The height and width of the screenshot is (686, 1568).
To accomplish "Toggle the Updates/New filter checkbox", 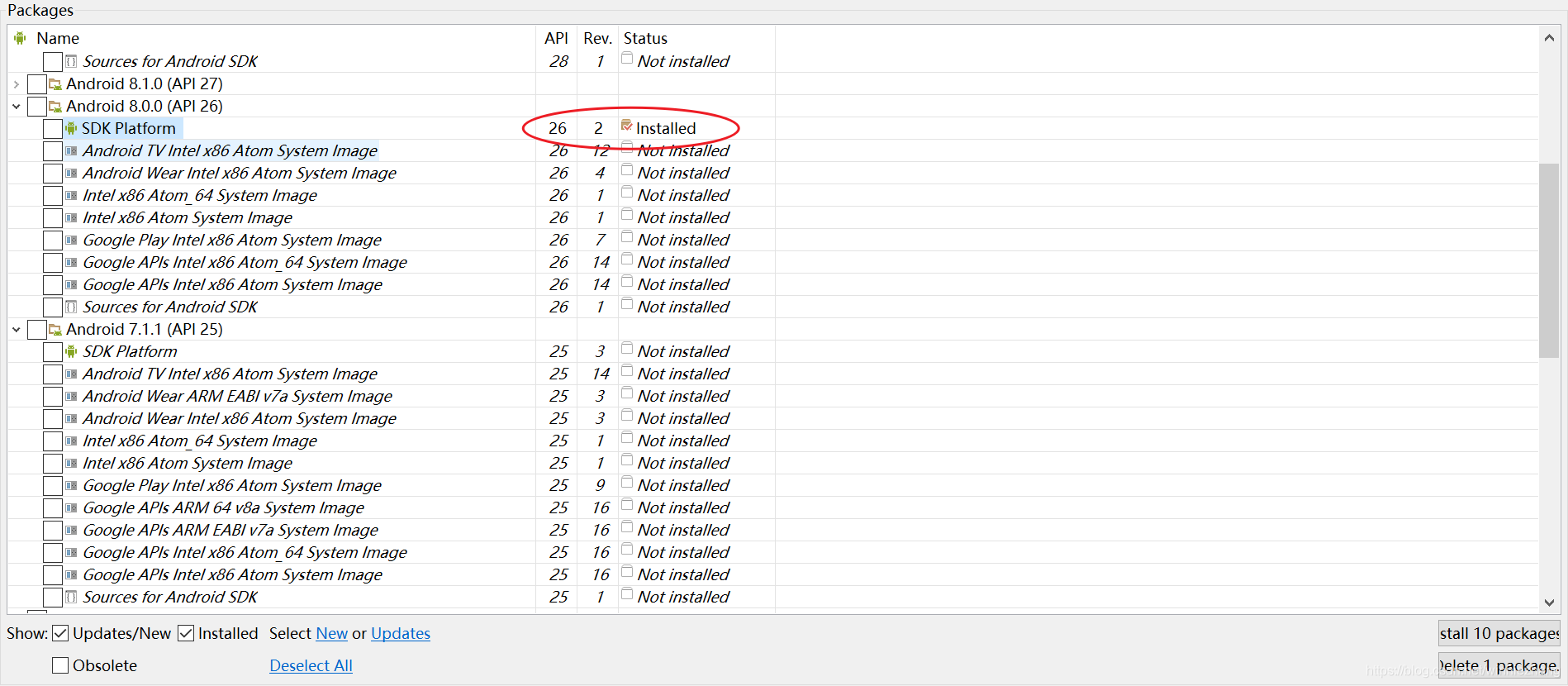I will tap(60, 633).
